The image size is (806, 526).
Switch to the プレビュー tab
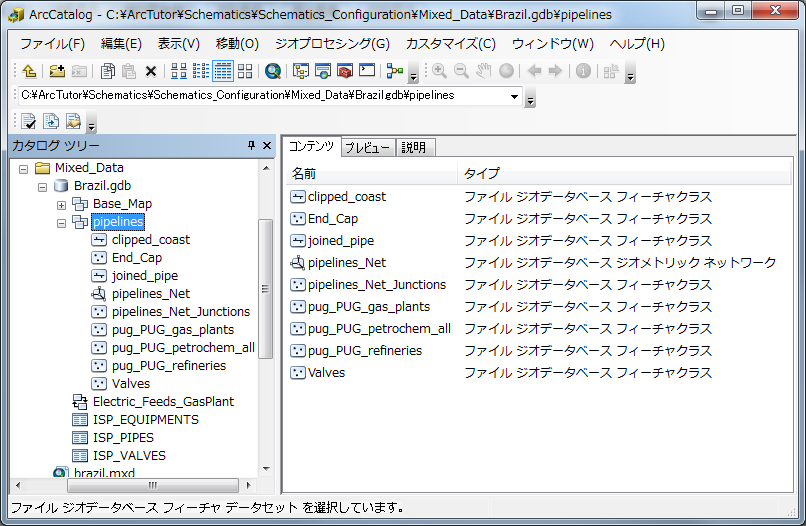[367, 148]
